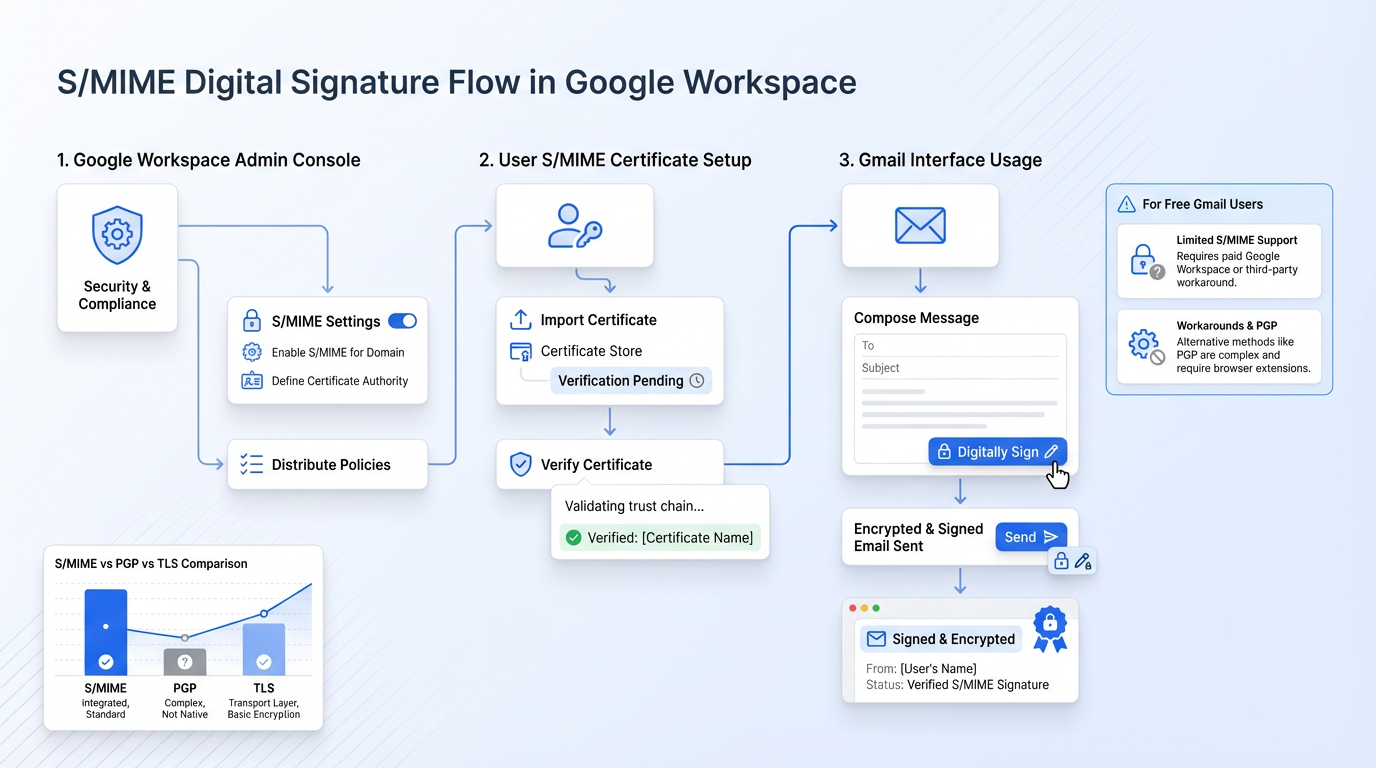Click the Workarounds & PGP gear icon
Screen dimensions: 1376x768
click(x=1145, y=346)
